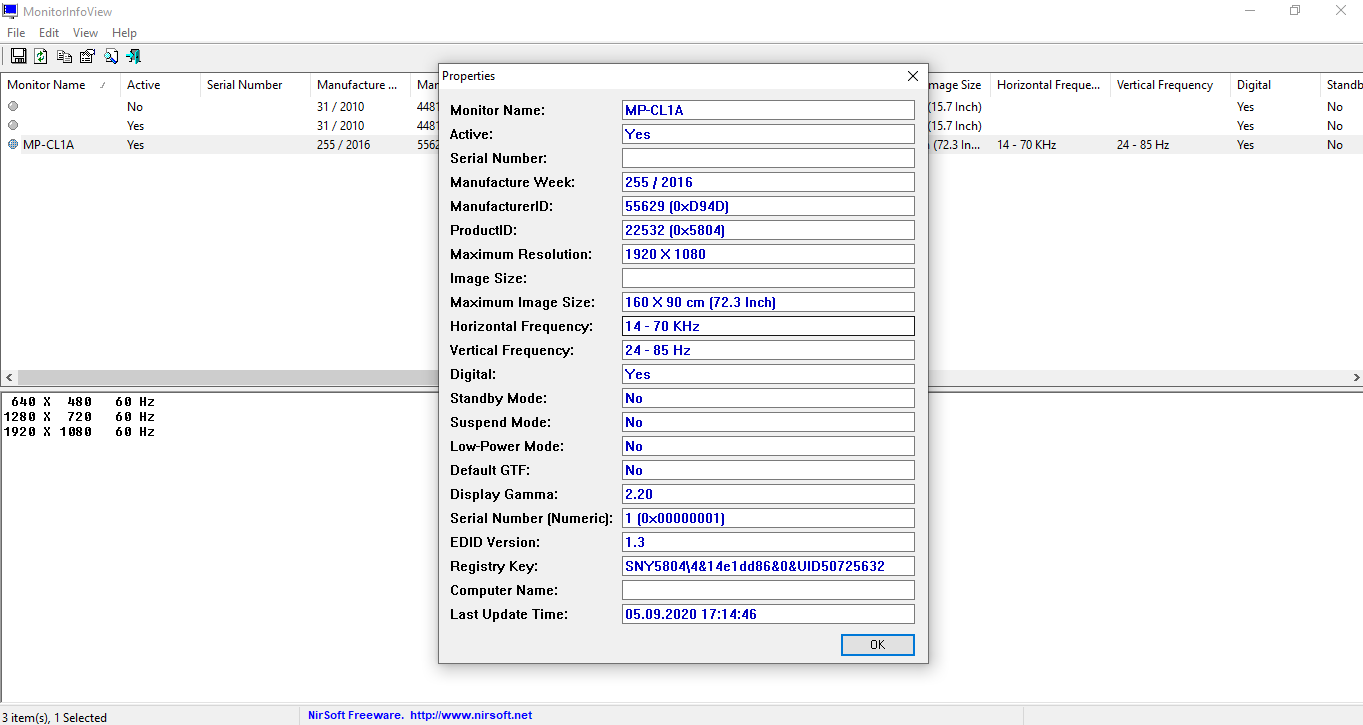Click the Default GTF field showing No
The width and height of the screenshot is (1363, 725).
click(768, 470)
